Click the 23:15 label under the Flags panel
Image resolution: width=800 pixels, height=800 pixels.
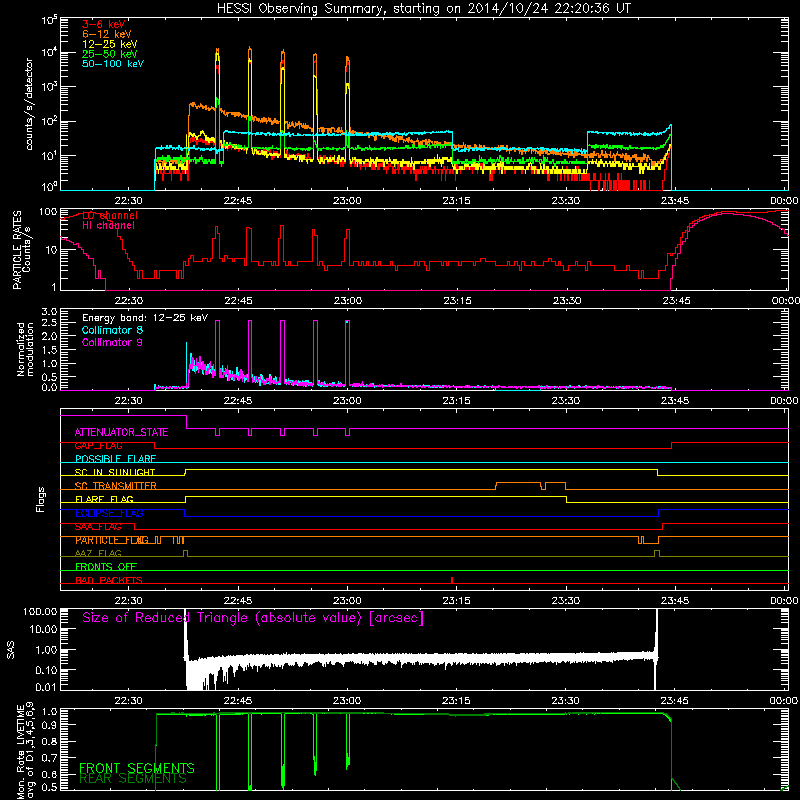pyautogui.click(x=456, y=601)
